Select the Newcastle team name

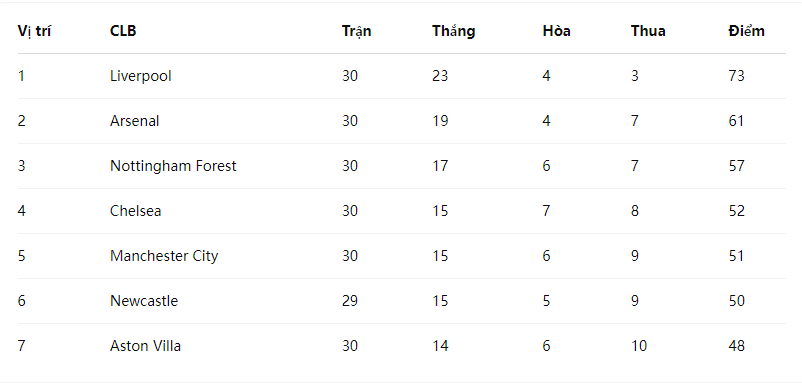144,301
